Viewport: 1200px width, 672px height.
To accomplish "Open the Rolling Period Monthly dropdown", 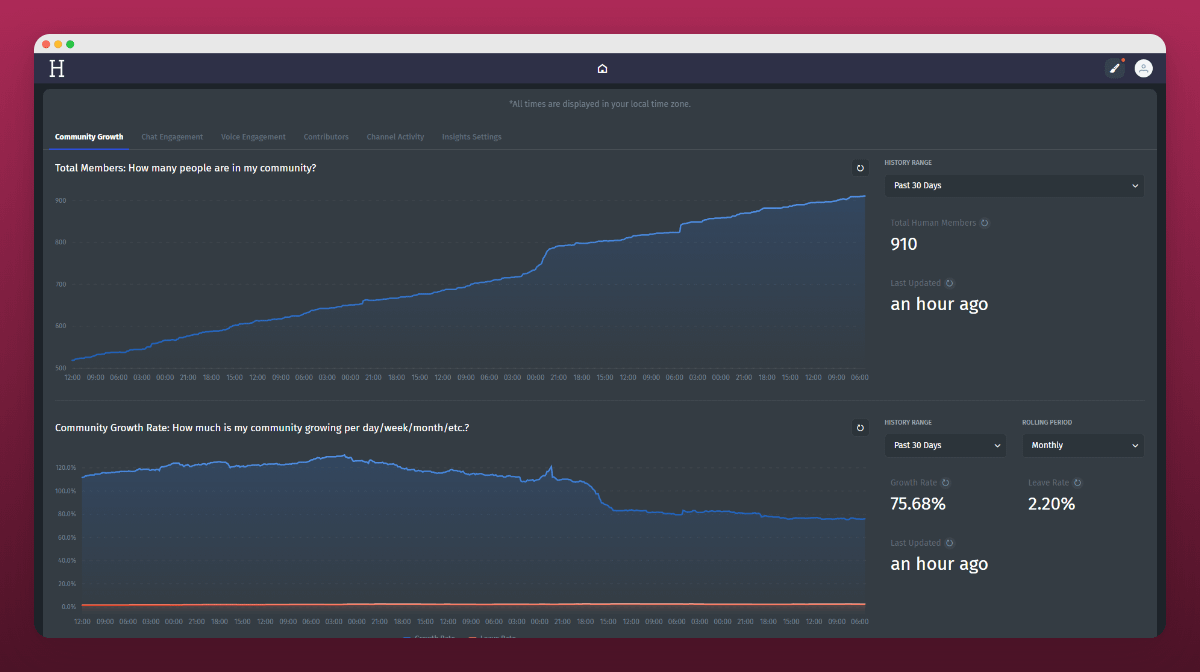I will [x=1082, y=445].
